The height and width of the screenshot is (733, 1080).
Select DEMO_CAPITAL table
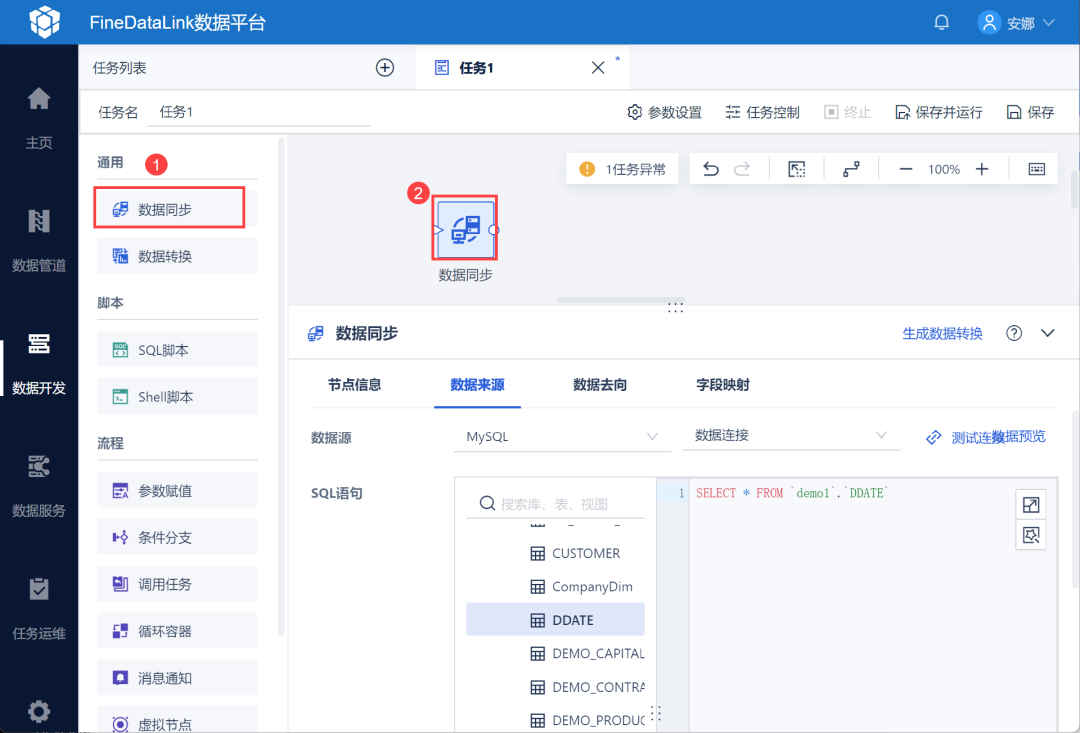[x=555, y=653]
